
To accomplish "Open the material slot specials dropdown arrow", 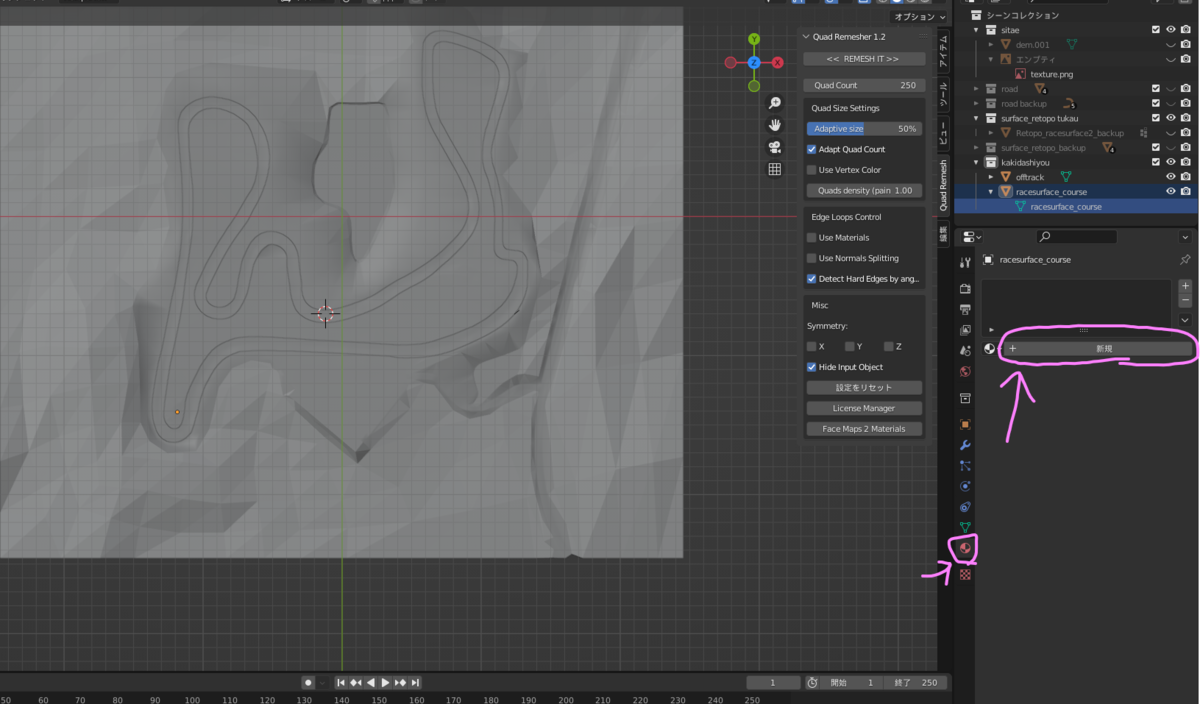I will [1185, 320].
